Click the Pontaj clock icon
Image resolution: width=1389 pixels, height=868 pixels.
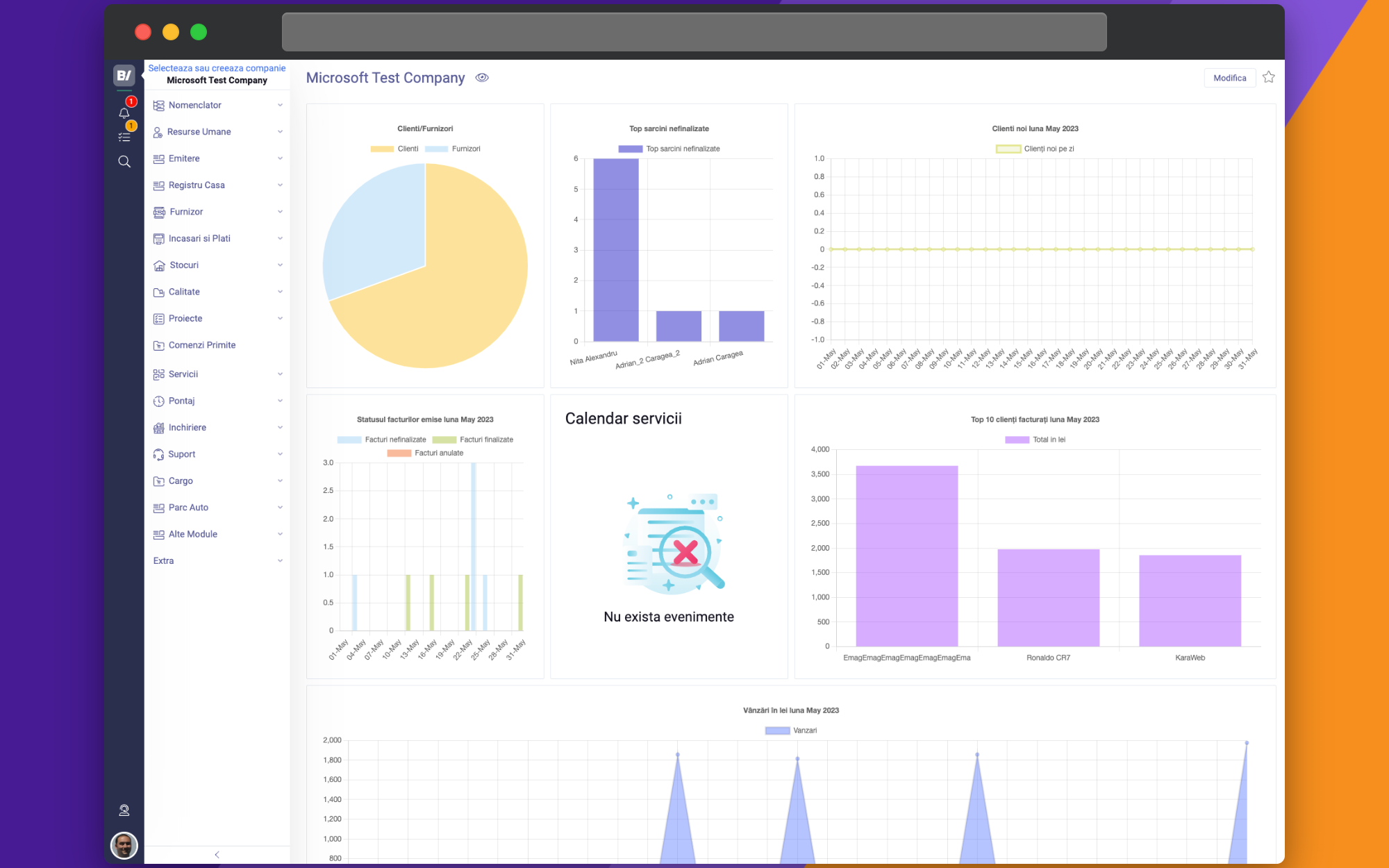pos(159,401)
